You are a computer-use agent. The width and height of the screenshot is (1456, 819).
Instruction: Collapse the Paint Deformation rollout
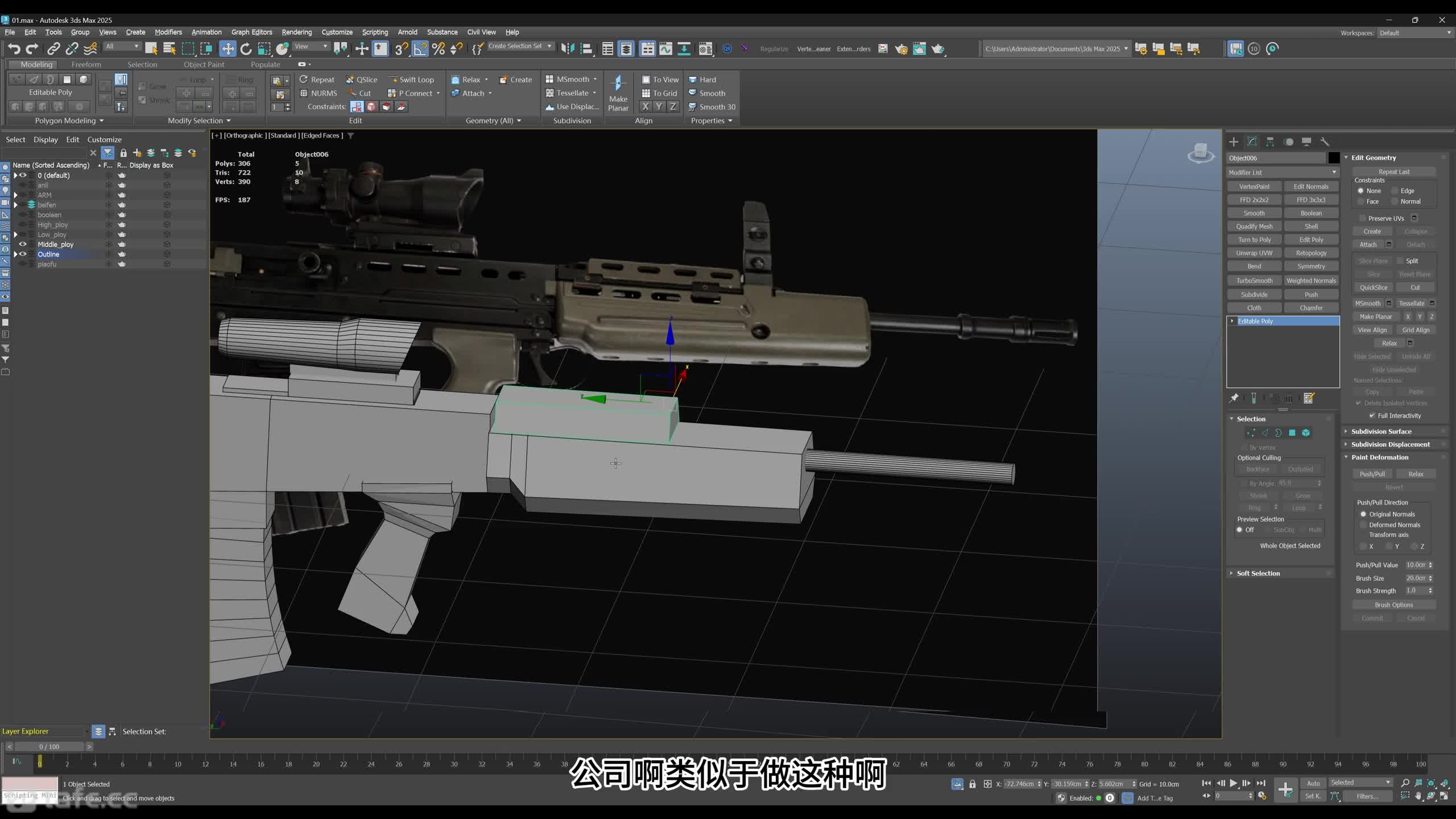(x=1394, y=457)
